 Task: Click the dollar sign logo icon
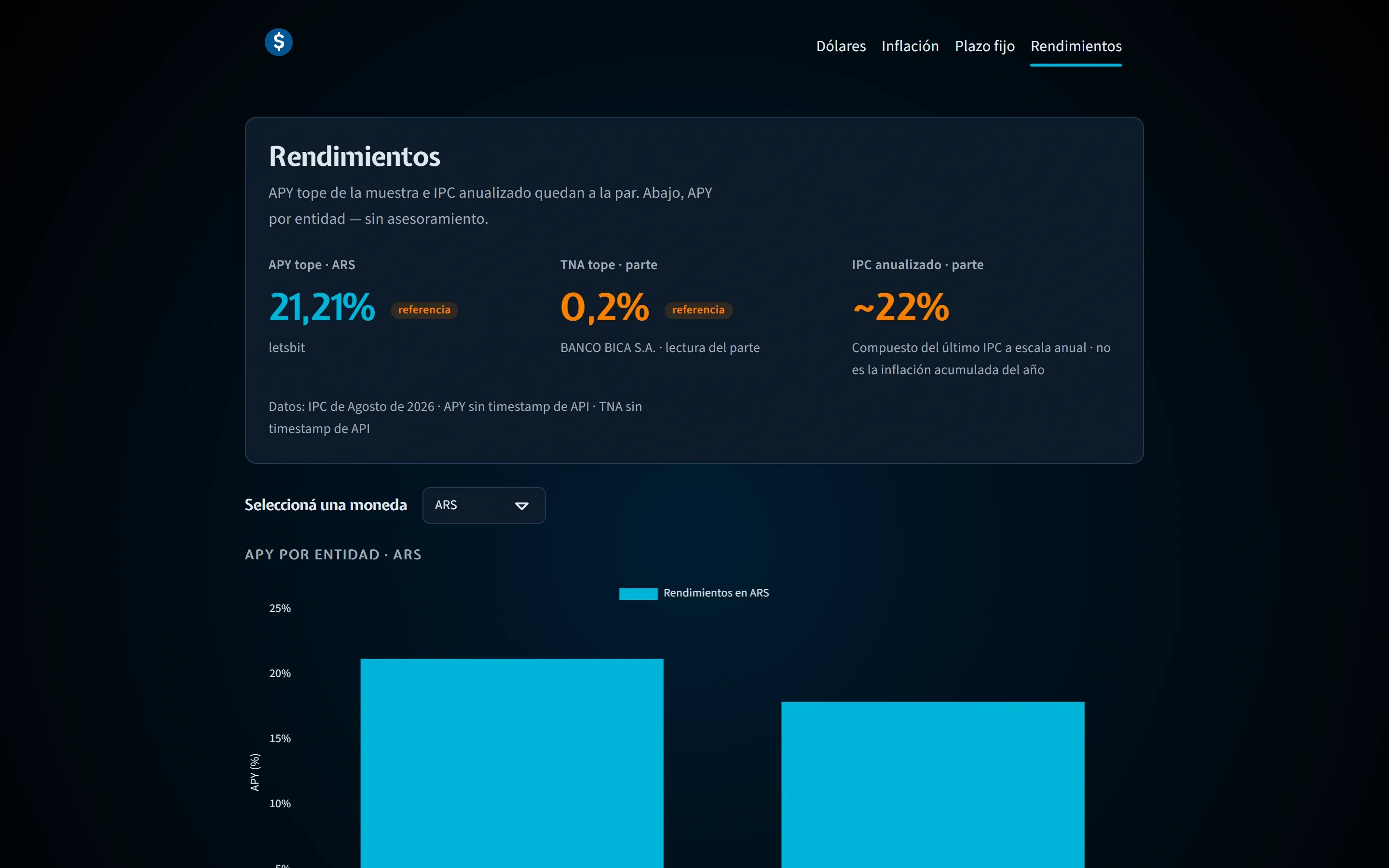click(x=278, y=42)
